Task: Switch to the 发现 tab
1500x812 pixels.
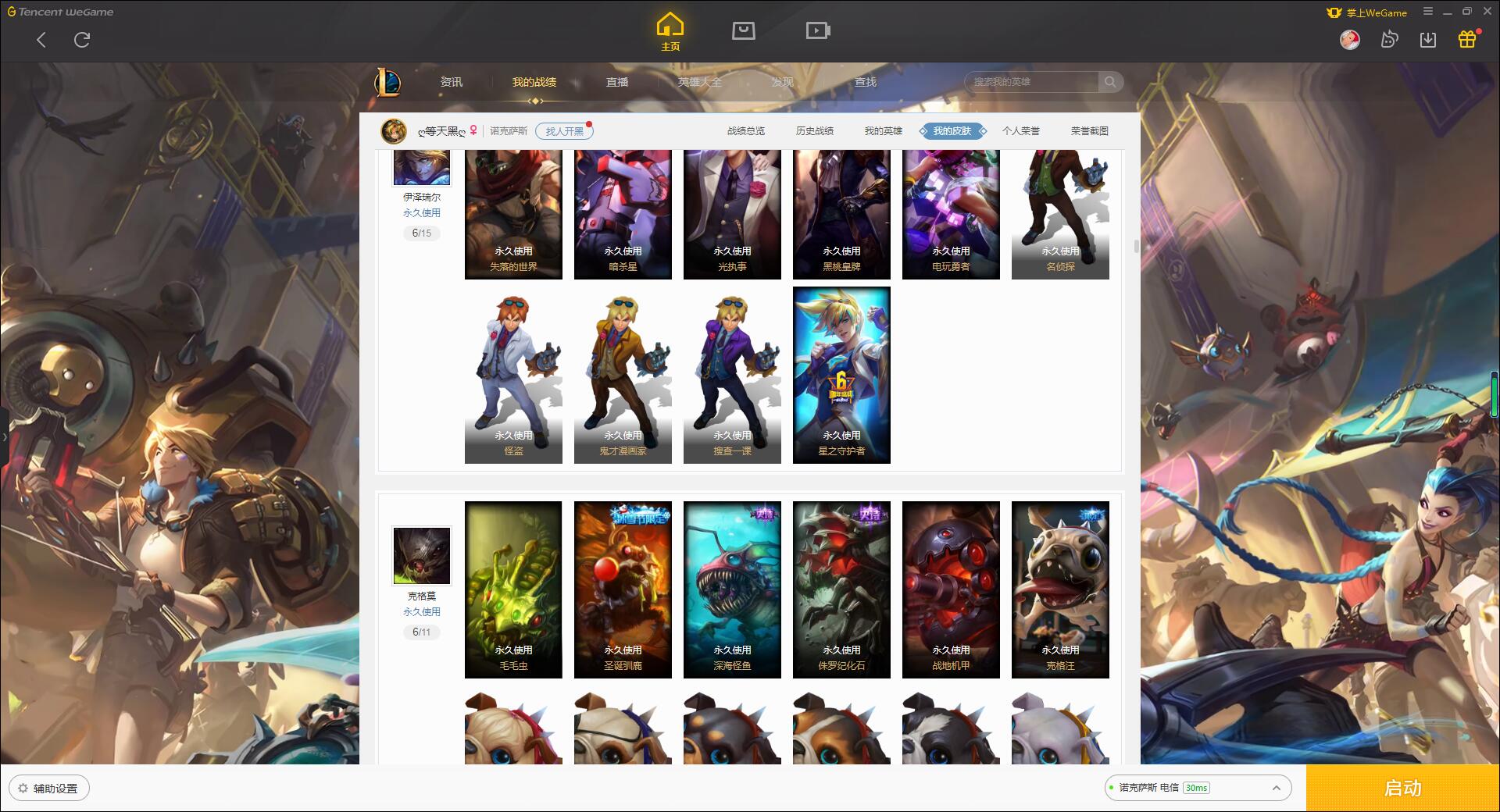Action: pos(782,82)
